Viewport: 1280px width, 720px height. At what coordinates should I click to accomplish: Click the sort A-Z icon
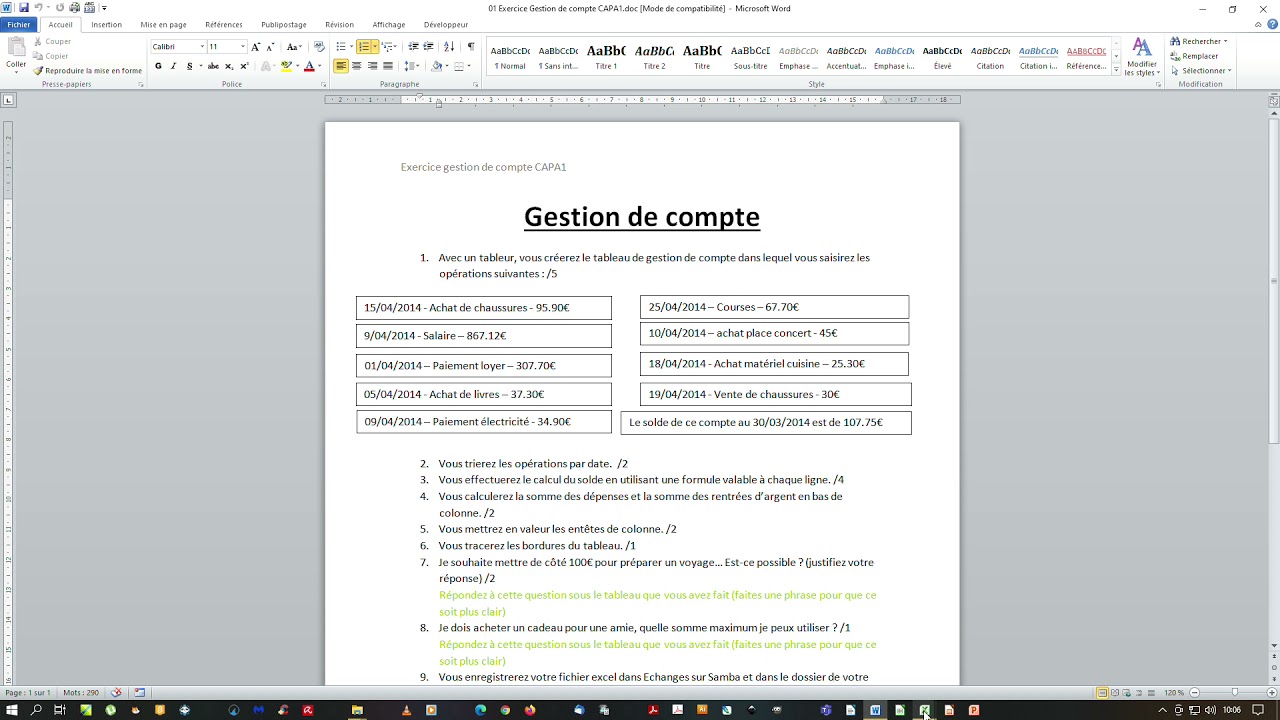pos(448,47)
